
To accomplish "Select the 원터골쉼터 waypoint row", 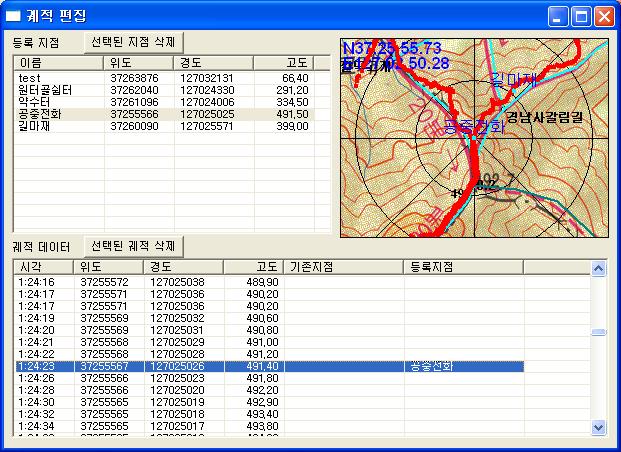I will (164, 90).
